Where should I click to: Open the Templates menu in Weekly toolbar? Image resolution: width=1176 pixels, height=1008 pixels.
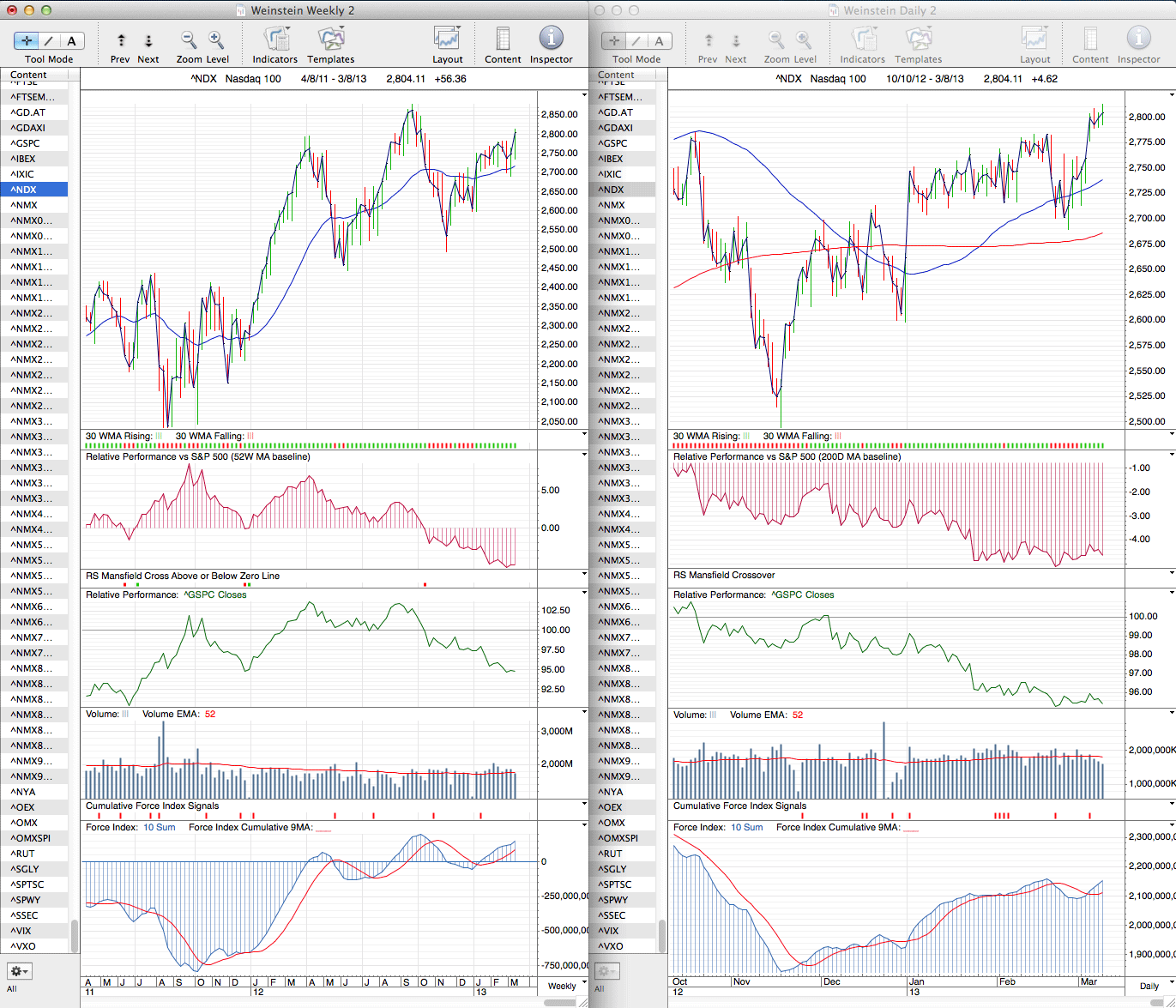point(331,39)
